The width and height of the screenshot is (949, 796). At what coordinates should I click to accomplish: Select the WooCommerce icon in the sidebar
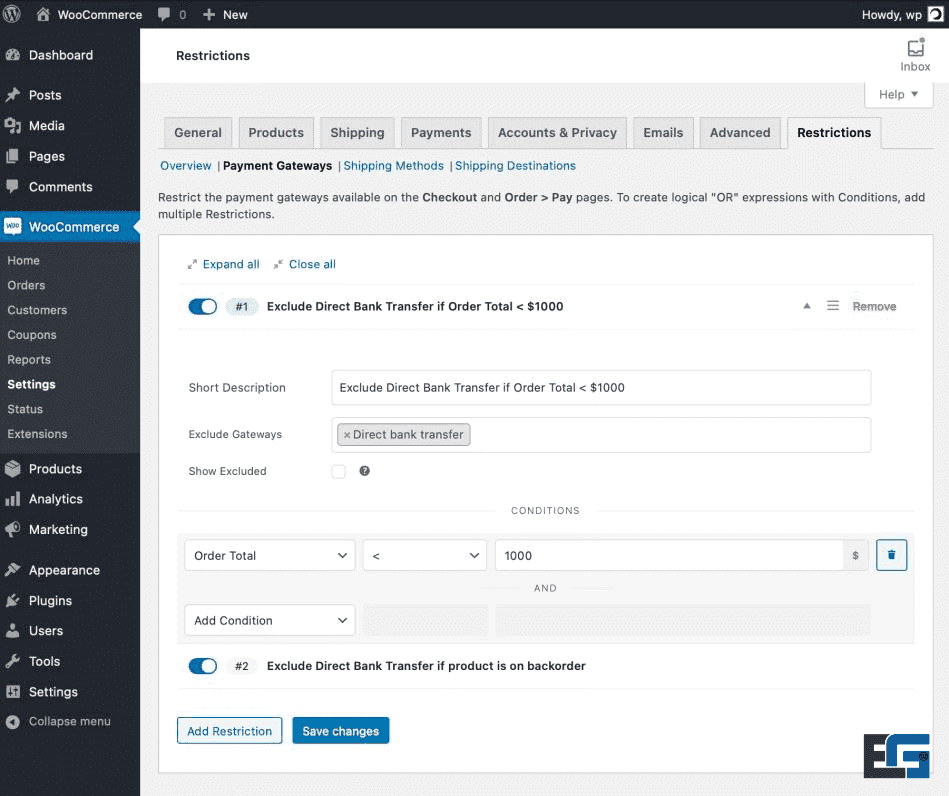coord(13,227)
